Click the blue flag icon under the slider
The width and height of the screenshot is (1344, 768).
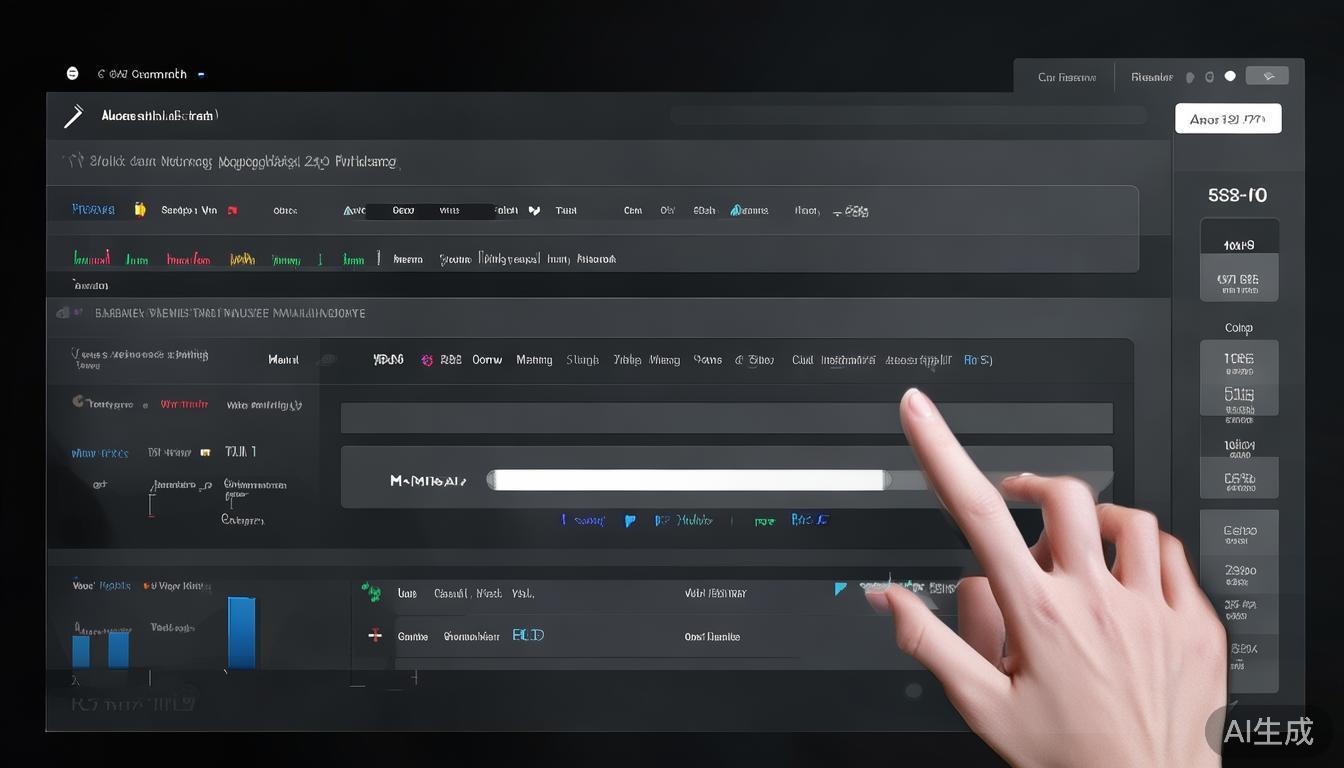pyautogui.click(x=630, y=521)
